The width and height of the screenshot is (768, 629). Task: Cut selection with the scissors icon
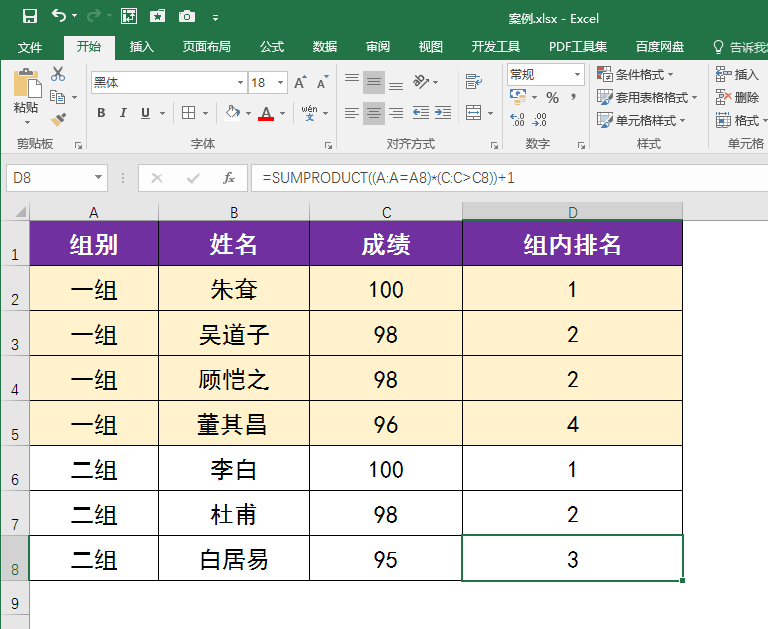click(58, 74)
